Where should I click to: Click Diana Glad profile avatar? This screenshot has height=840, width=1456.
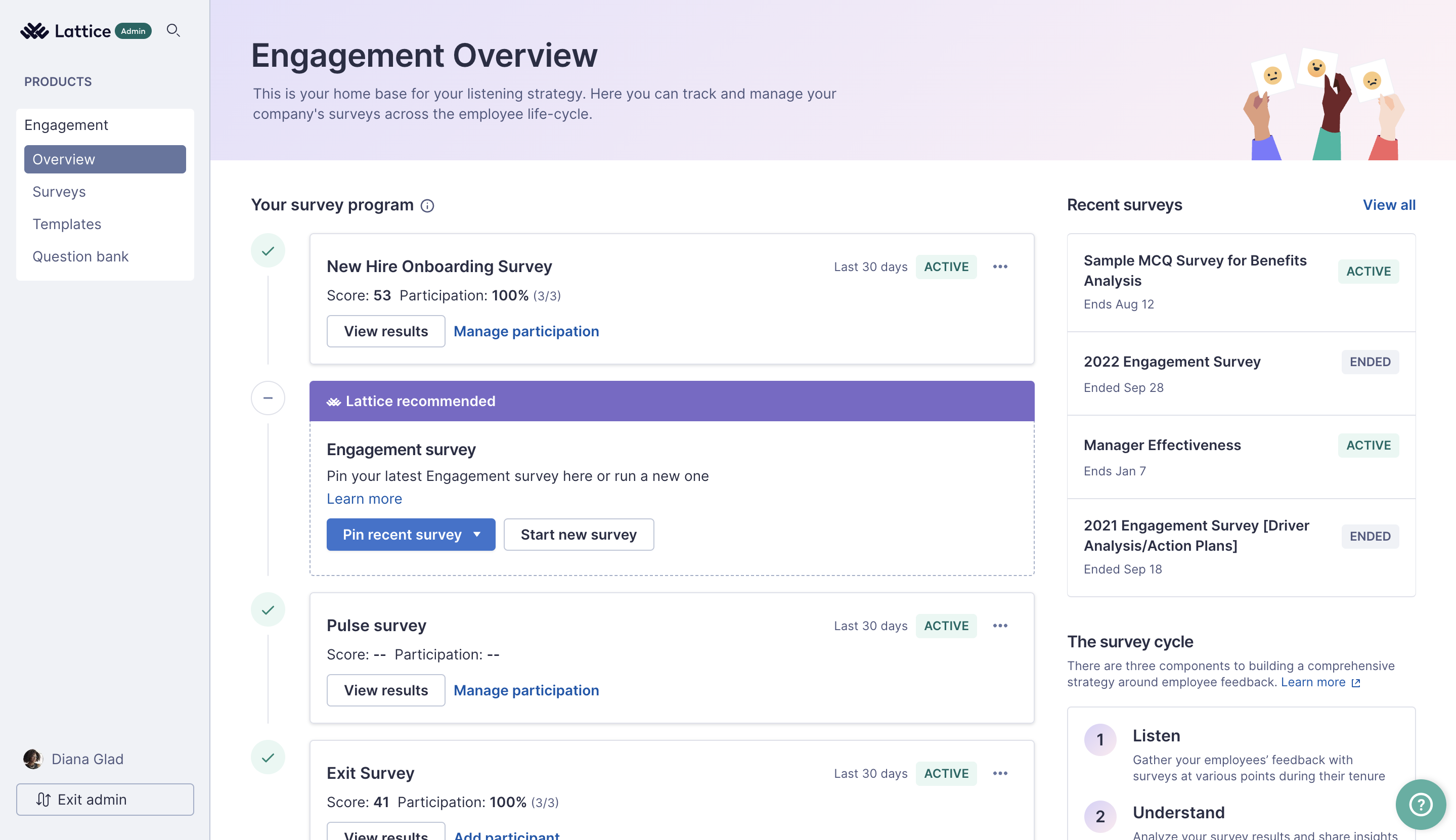point(33,759)
